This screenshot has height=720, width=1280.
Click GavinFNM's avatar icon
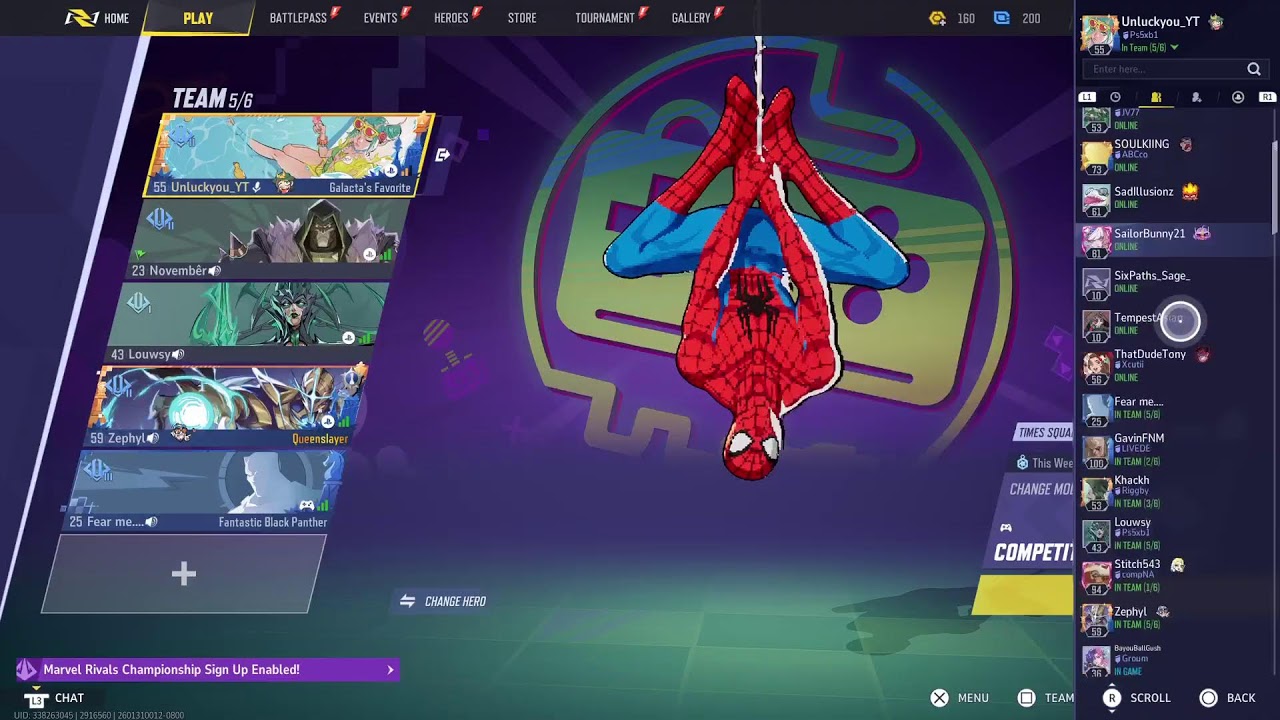(x=1097, y=451)
